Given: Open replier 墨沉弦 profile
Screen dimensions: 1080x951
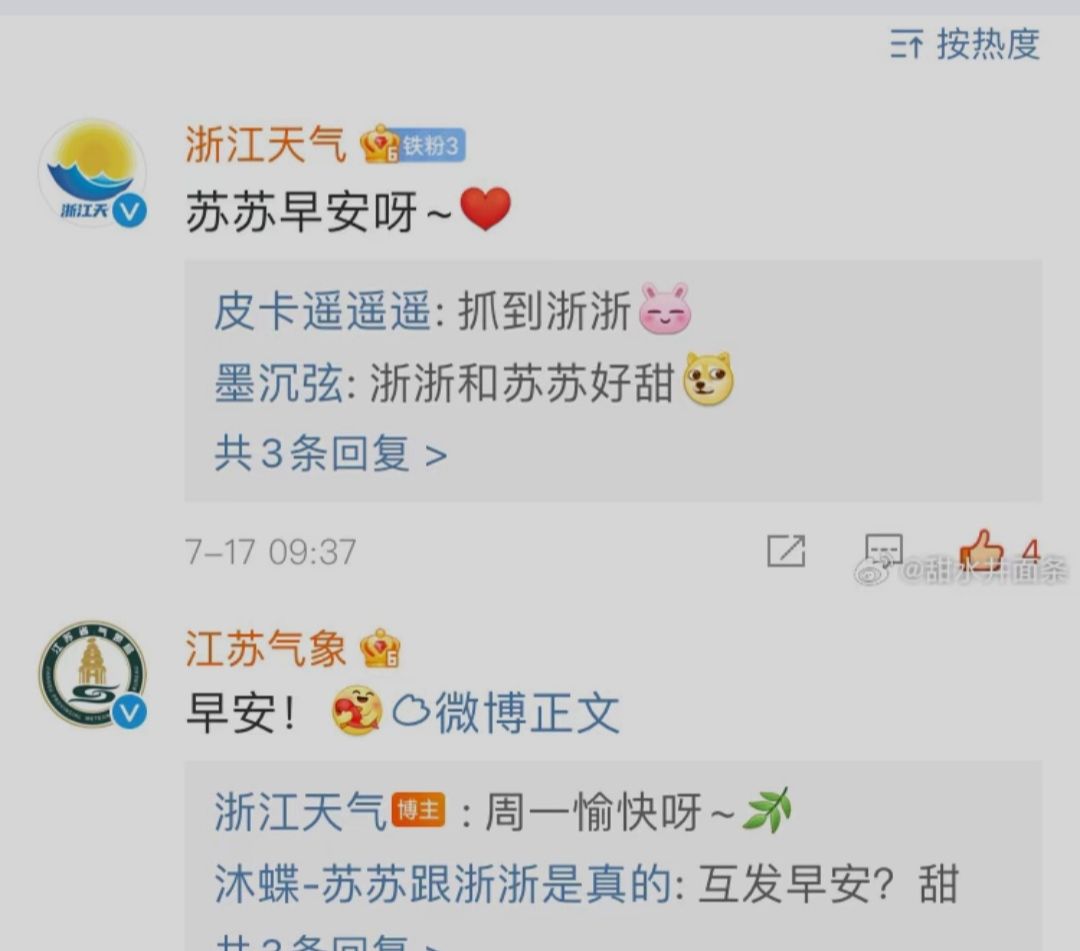Looking at the screenshot, I should coord(279,383).
